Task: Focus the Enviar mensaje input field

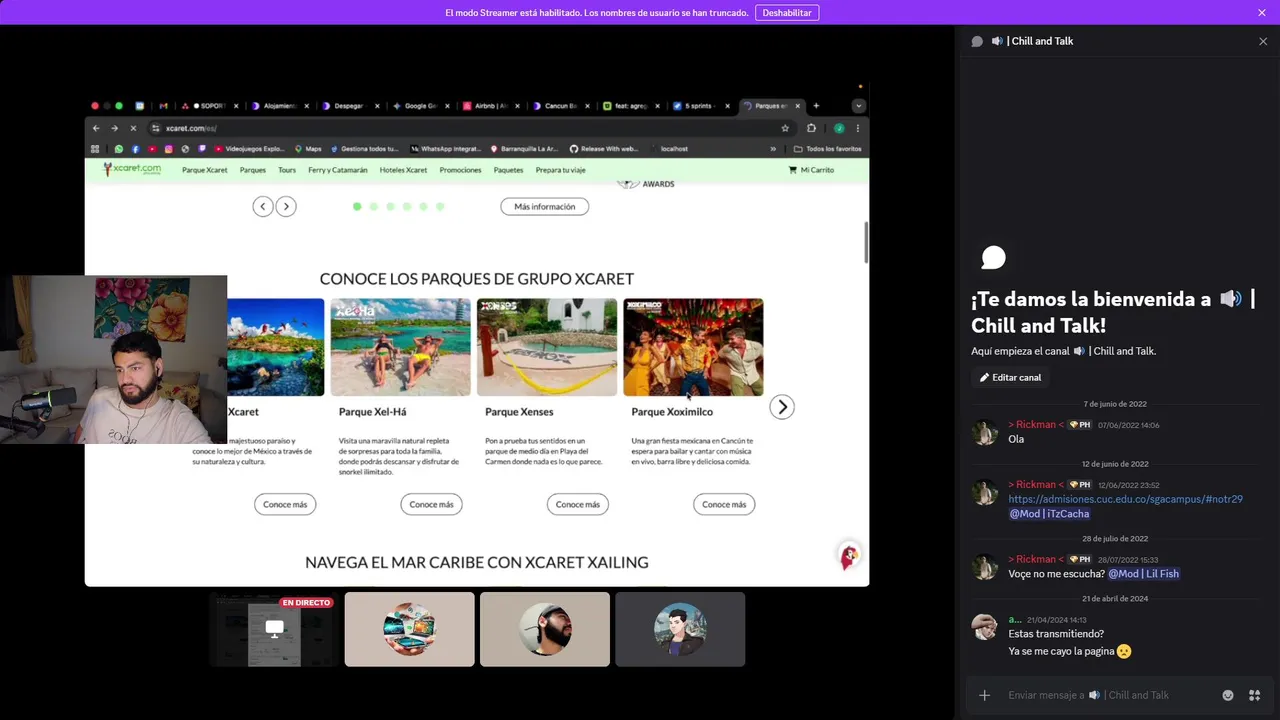Action: (x=1110, y=695)
